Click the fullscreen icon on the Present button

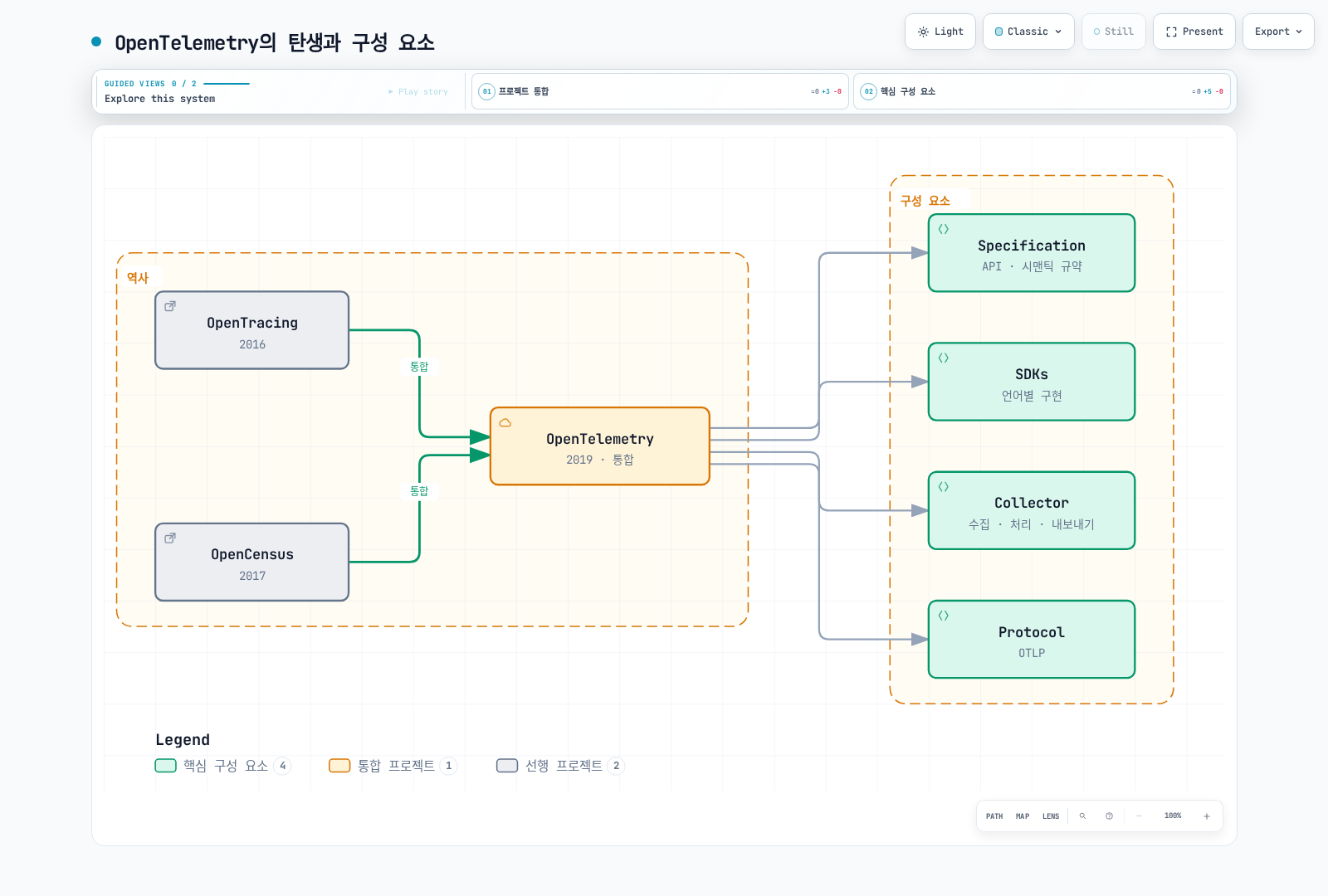point(1171,32)
